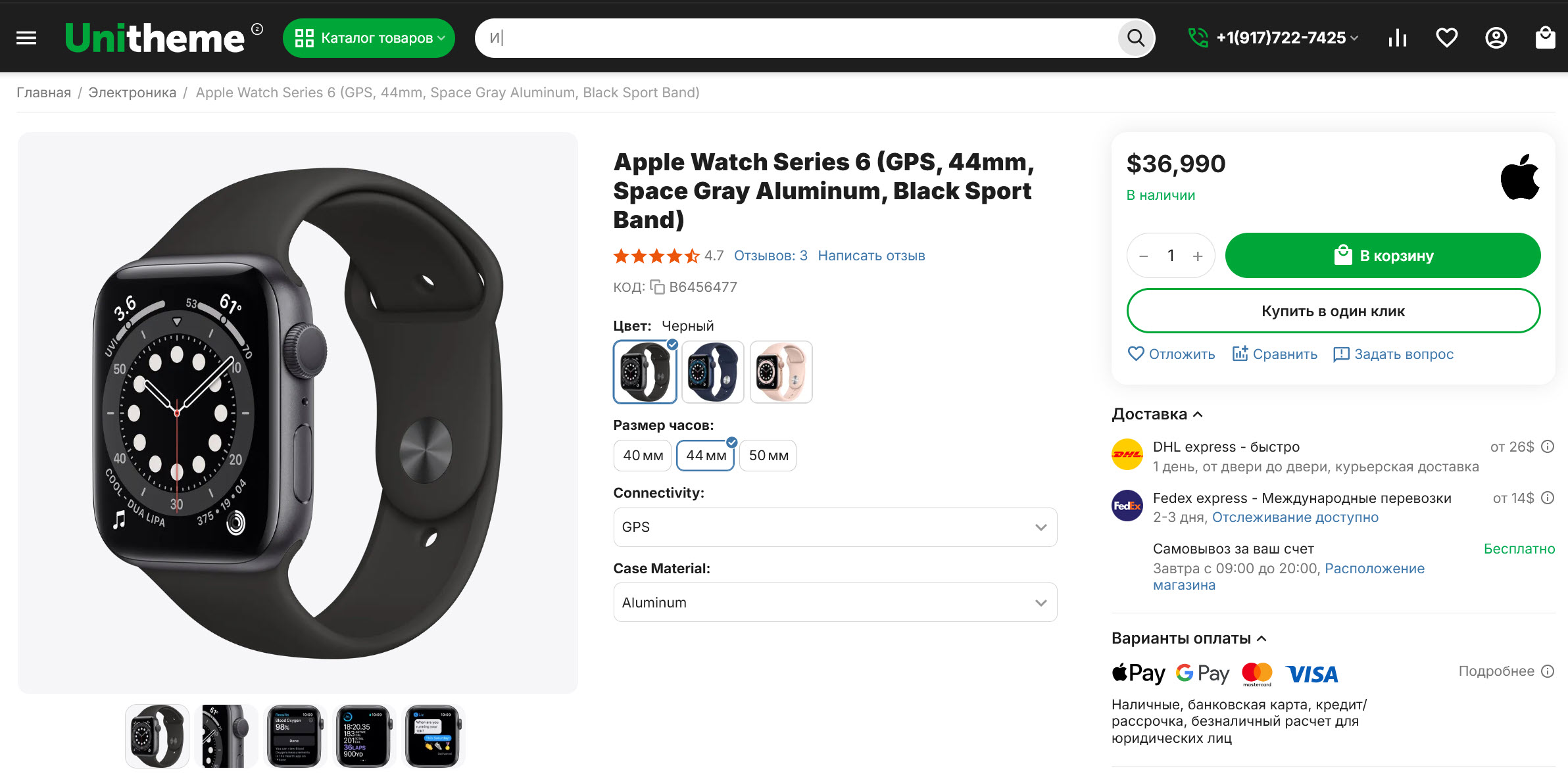Choose the 44 мм size option
This screenshot has height=781, width=1568.
click(706, 456)
